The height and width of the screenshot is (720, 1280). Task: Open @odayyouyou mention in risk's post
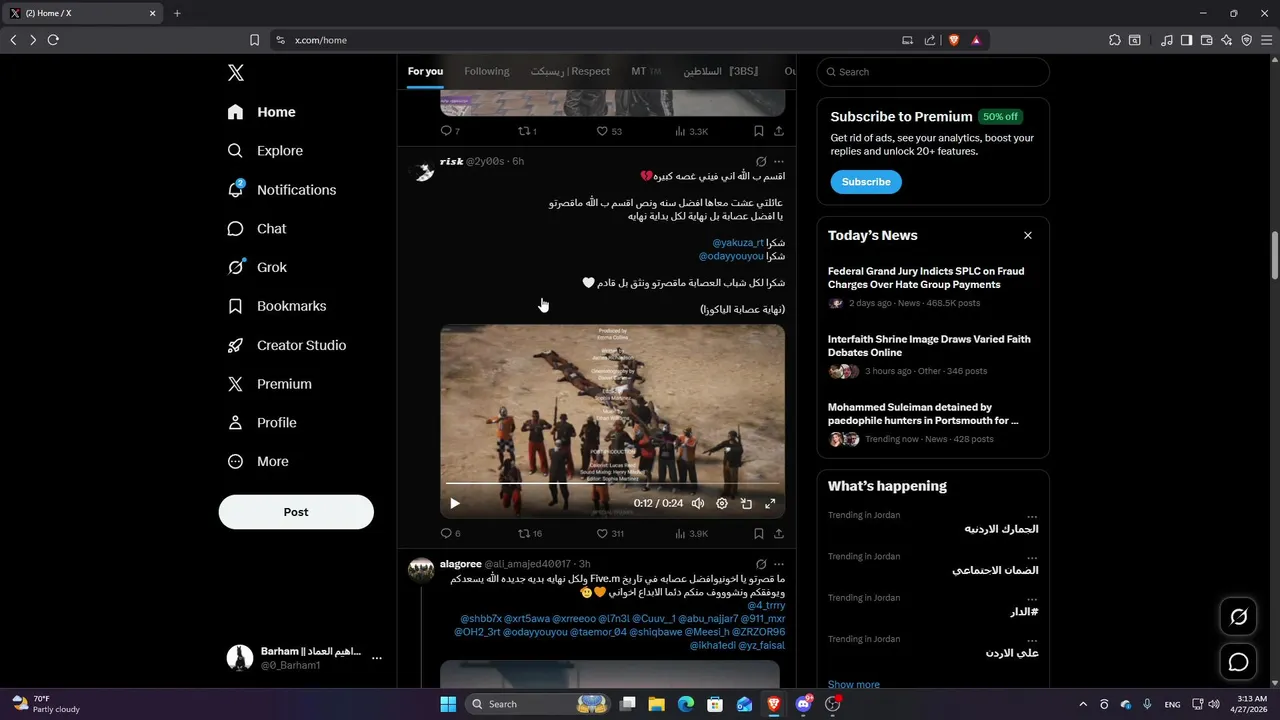click(731, 256)
